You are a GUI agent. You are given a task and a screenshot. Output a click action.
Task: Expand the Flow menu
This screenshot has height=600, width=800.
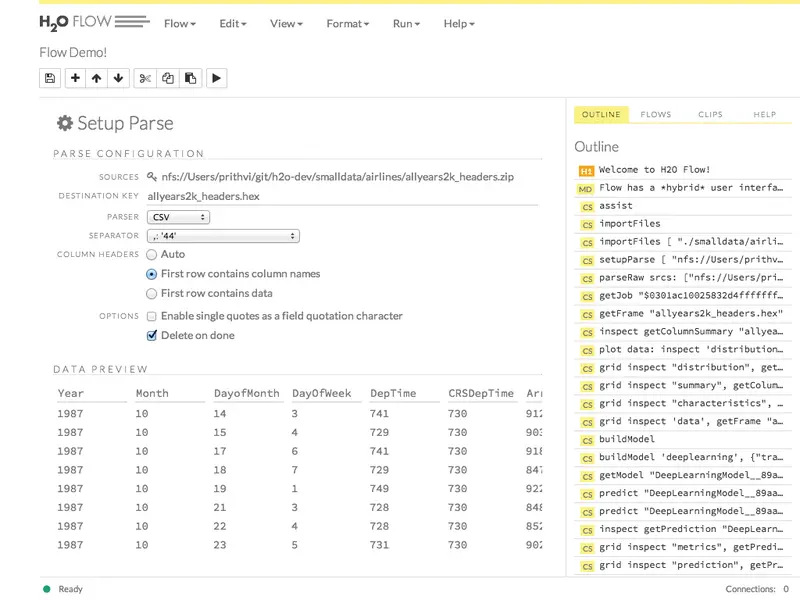[x=180, y=23]
